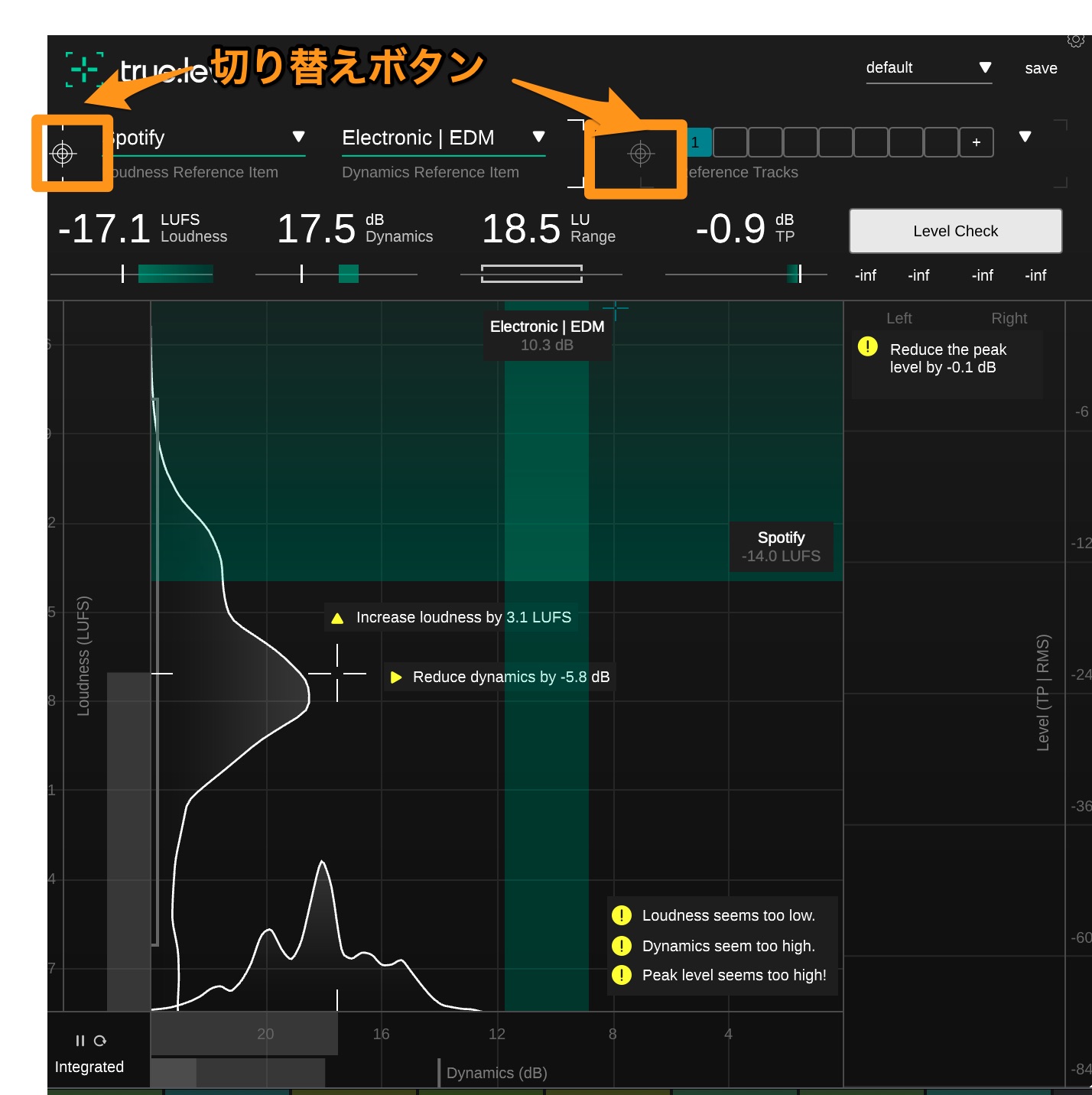Expand the reference tracks menu arrow
The height and width of the screenshot is (1095, 1092).
point(1025,137)
